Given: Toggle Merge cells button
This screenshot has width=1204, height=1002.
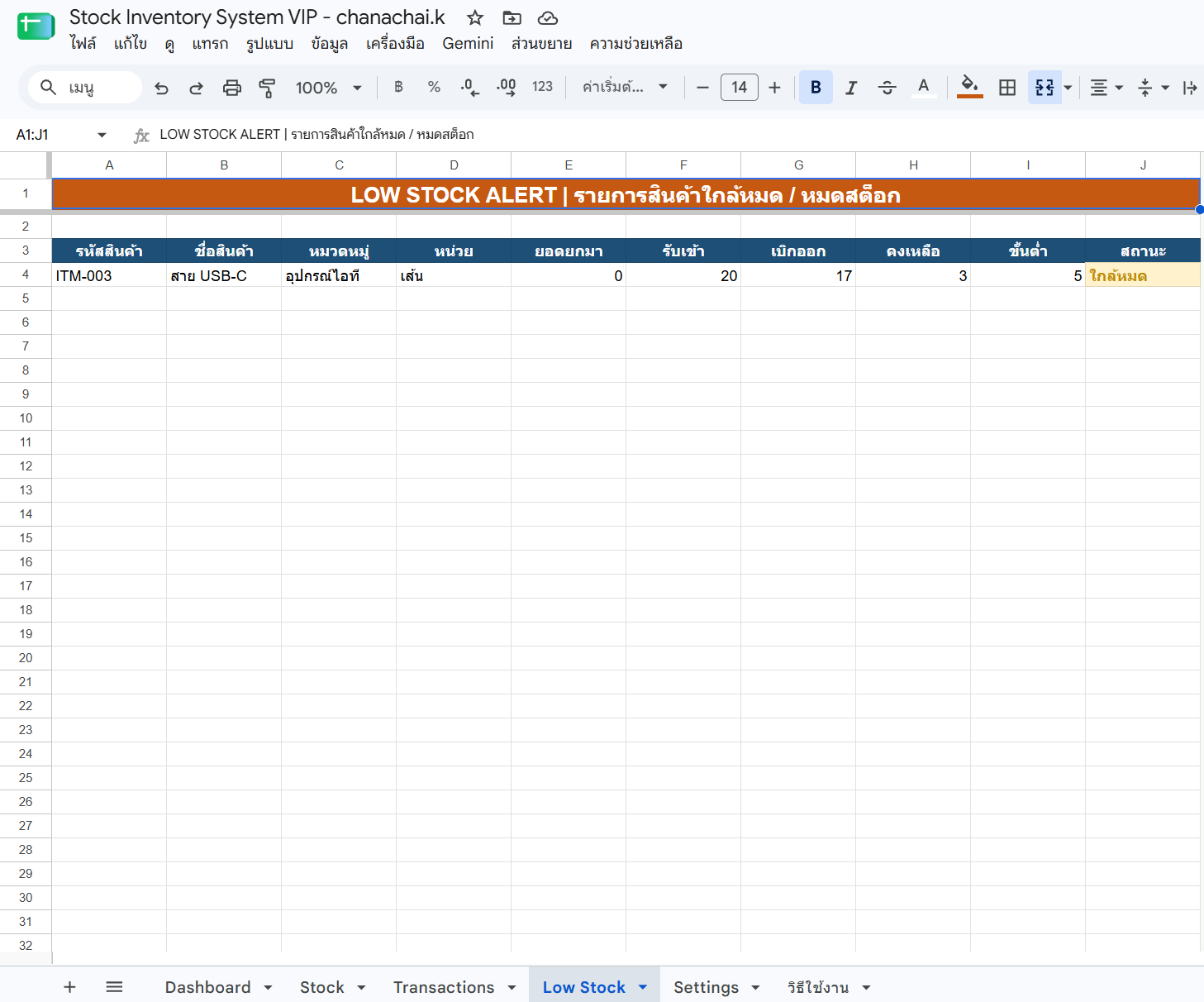Looking at the screenshot, I should tap(1045, 87).
